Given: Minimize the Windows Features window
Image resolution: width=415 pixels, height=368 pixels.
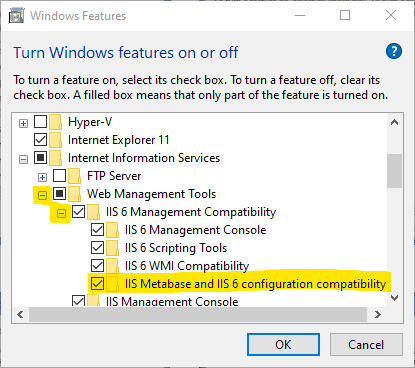Looking at the screenshot, I should tap(300, 15).
